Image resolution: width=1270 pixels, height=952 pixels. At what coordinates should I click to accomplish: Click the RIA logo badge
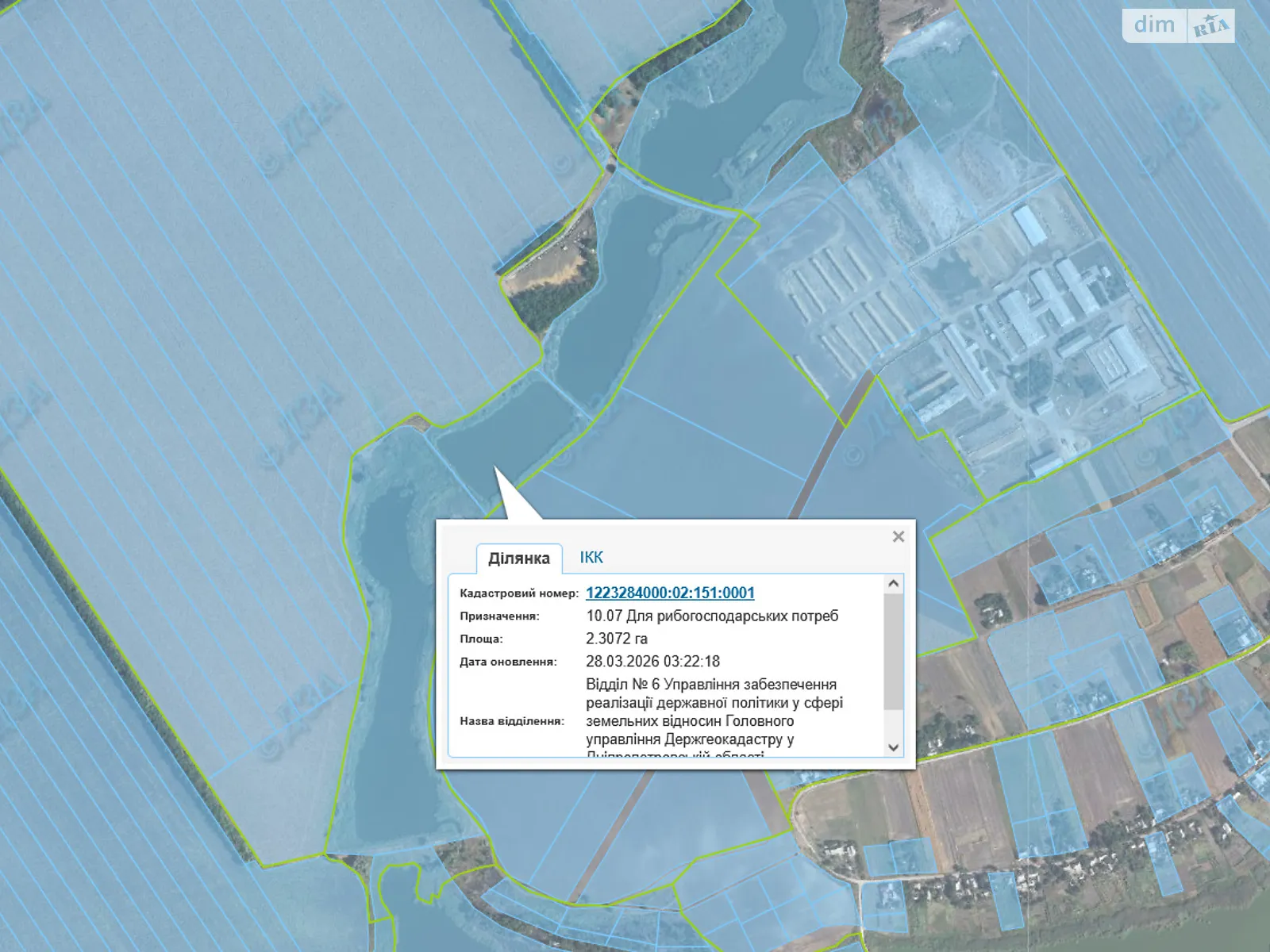(x=1210, y=27)
